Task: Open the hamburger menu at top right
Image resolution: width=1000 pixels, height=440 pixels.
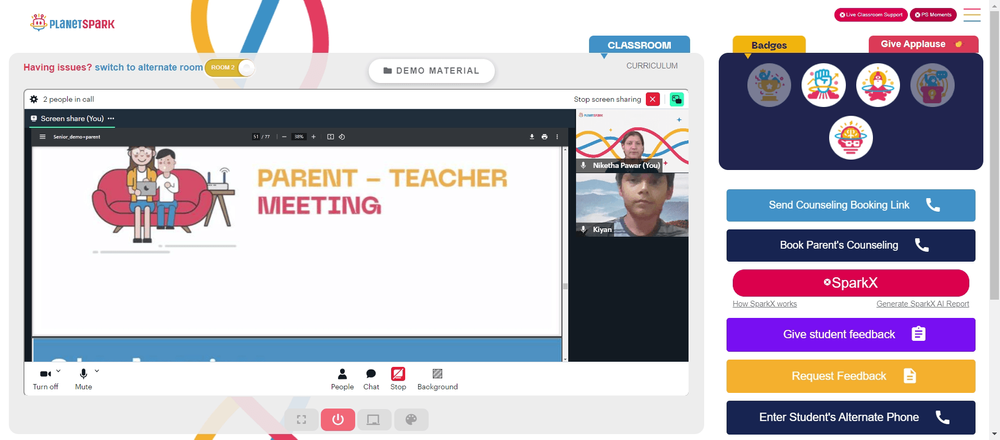Action: (972, 15)
